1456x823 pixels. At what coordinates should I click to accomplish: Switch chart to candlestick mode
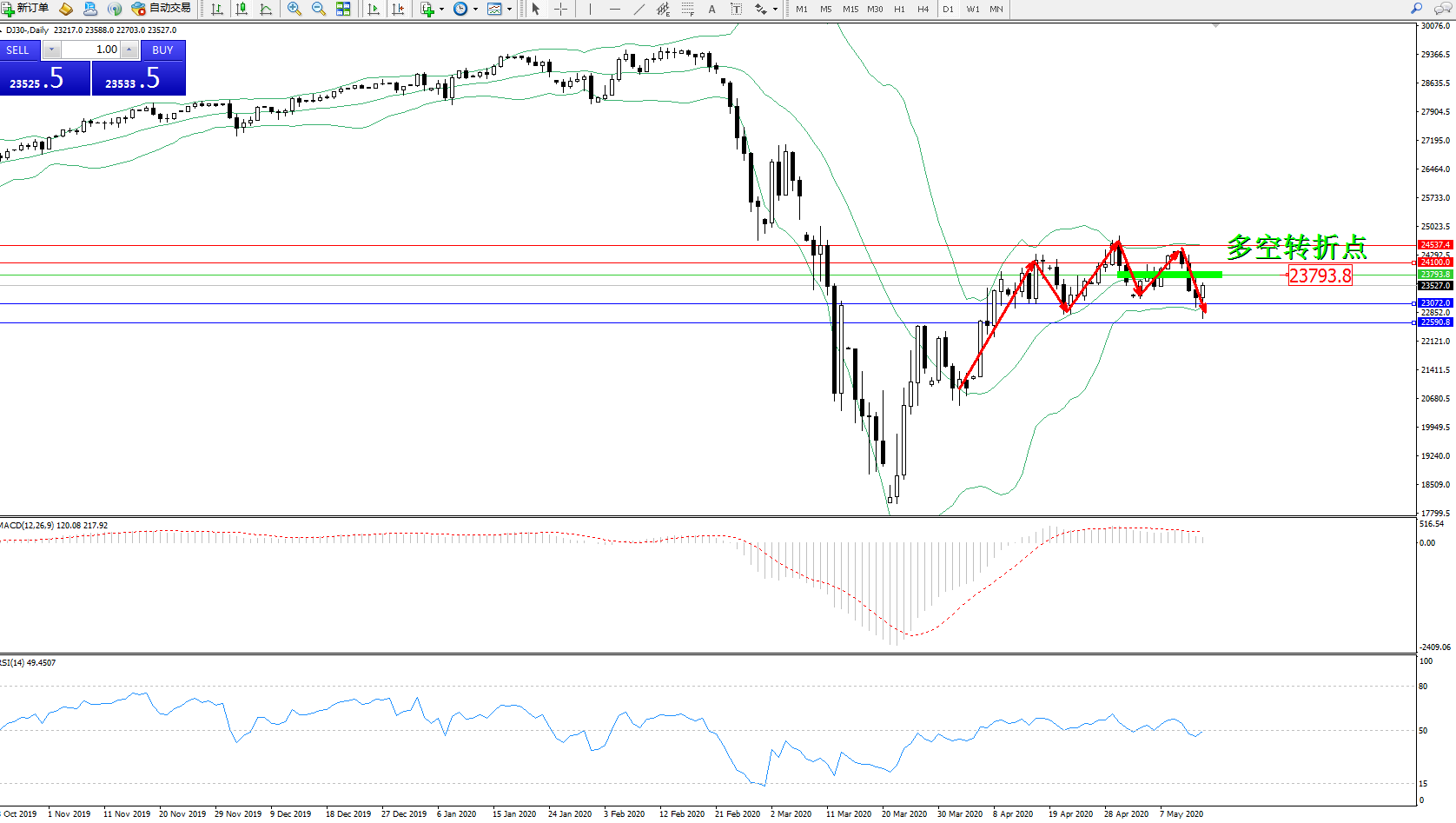pyautogui.click(x=242, y=9)
